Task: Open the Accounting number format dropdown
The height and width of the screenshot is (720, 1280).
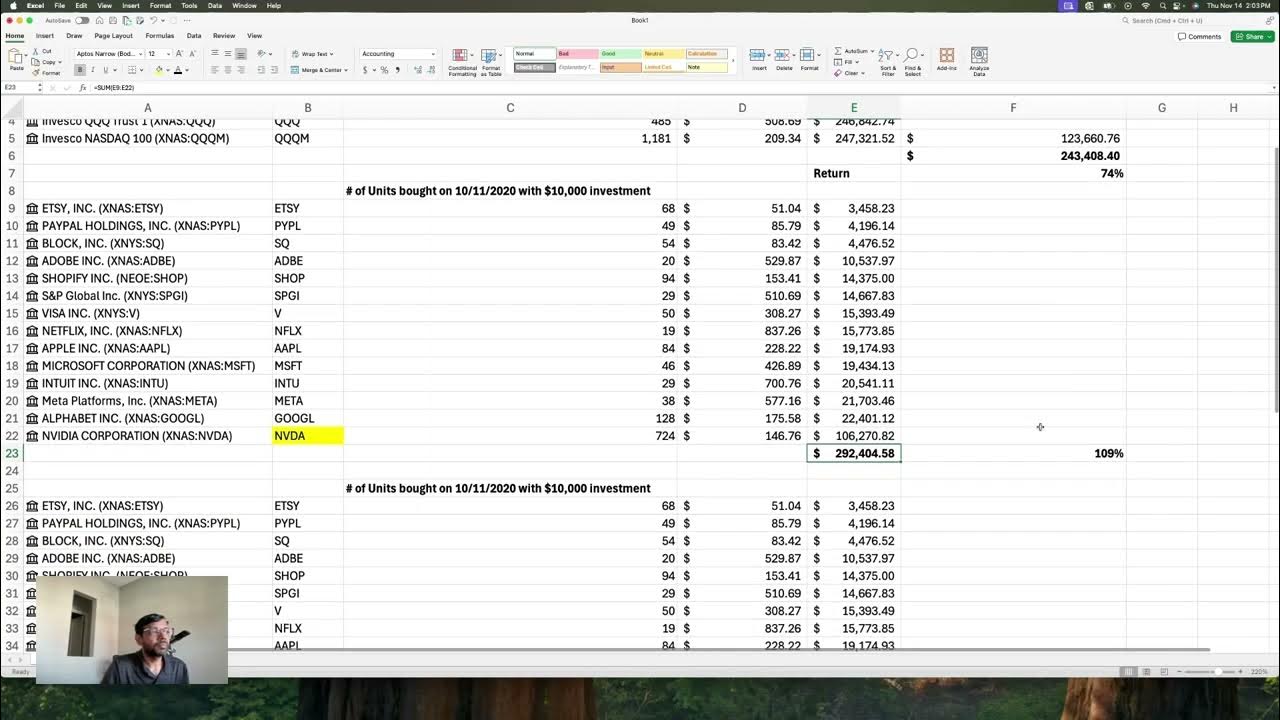Action: tap(433, 54)
